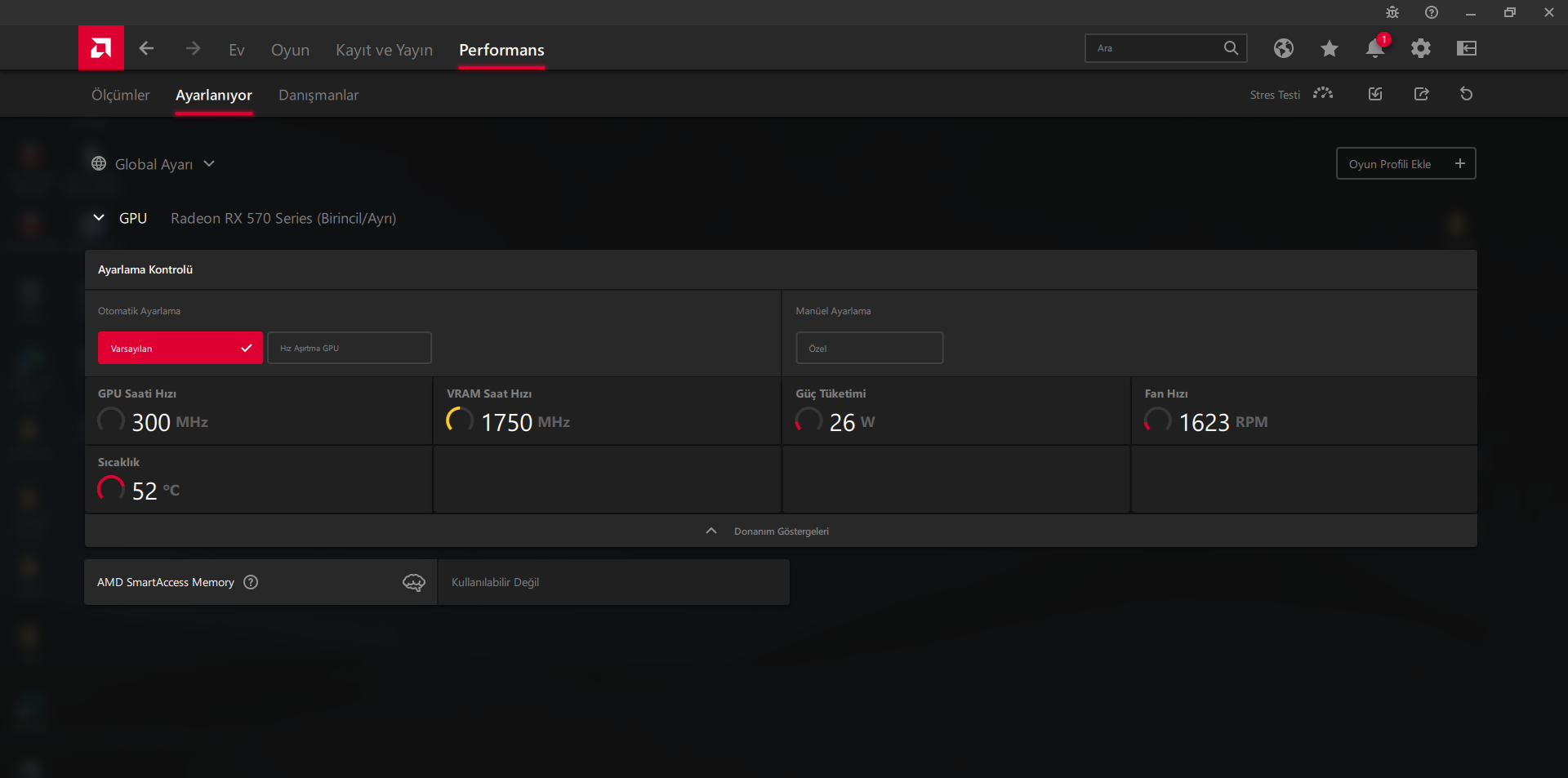This screenshot has width=1568, height=778.
Task: Click the VRAM Saat Hızı gauge
Action: coord(460,420)
